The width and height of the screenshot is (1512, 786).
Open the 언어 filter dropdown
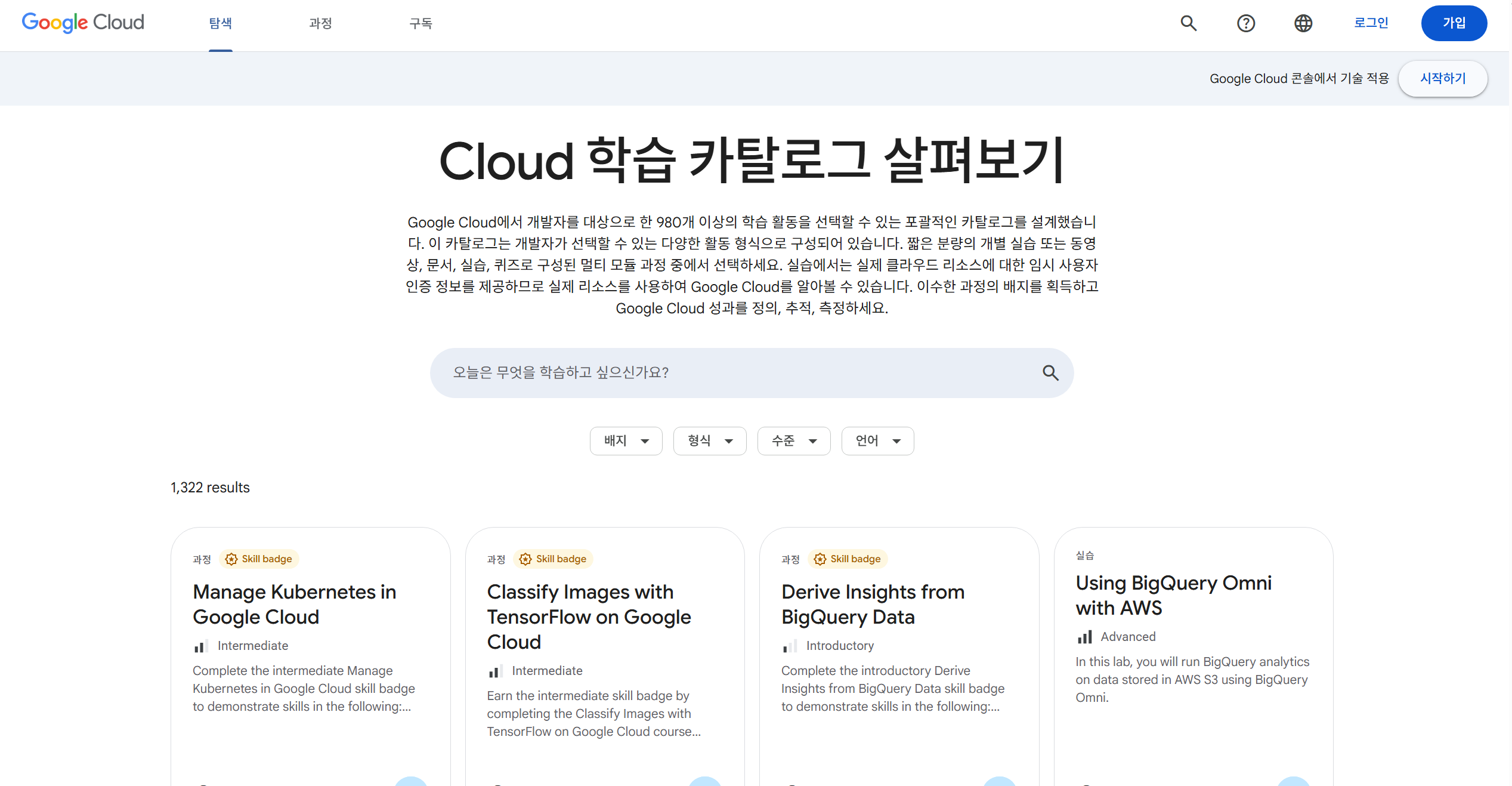click(877, 440)
